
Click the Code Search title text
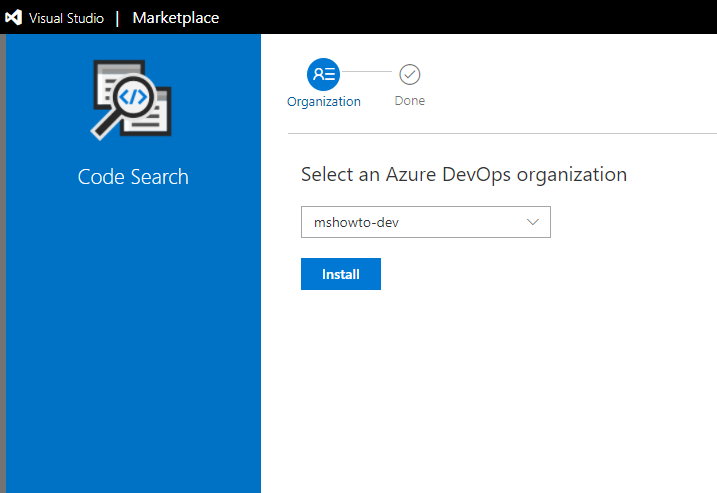click(133, 177)
